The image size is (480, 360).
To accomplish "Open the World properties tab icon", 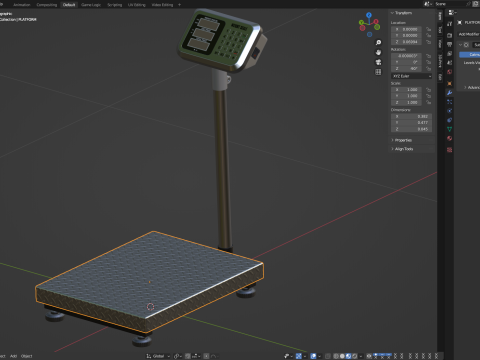I will coord(450,72).
